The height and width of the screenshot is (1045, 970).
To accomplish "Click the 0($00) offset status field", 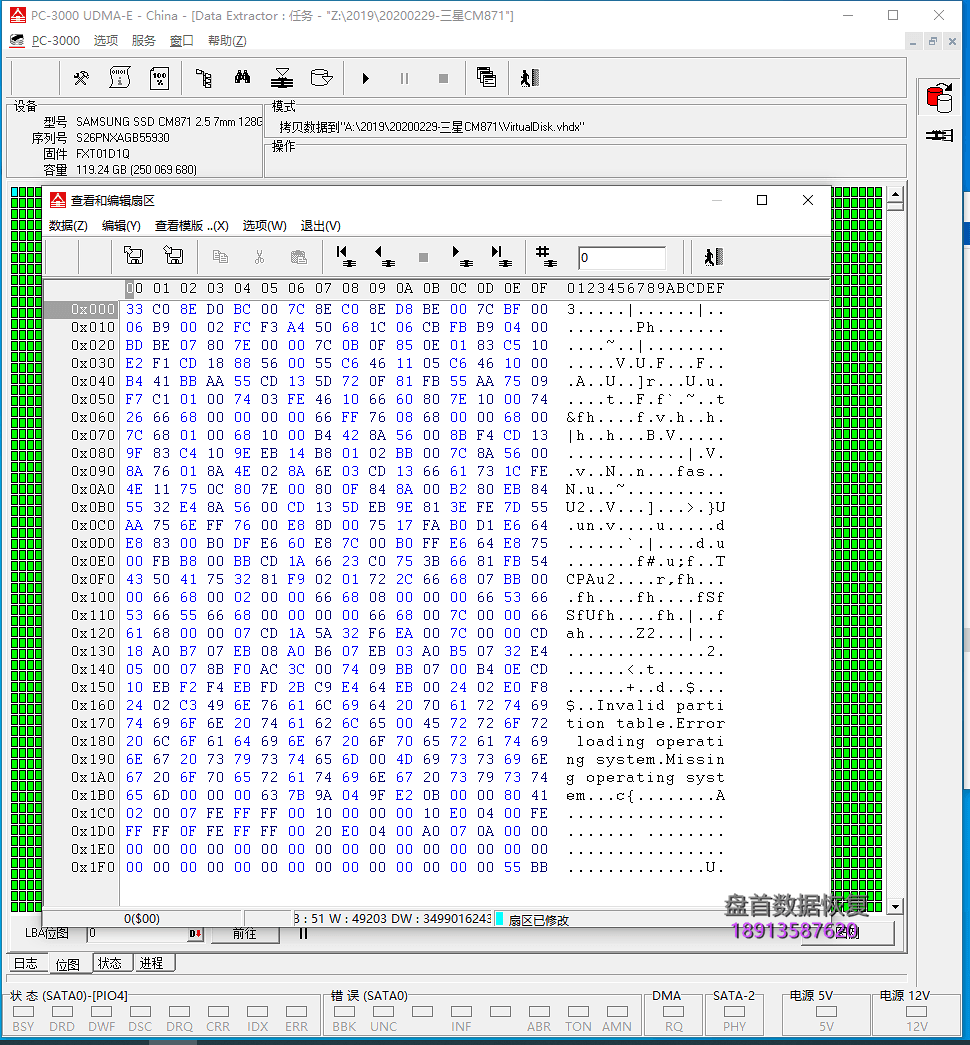I will click(141, 919).
